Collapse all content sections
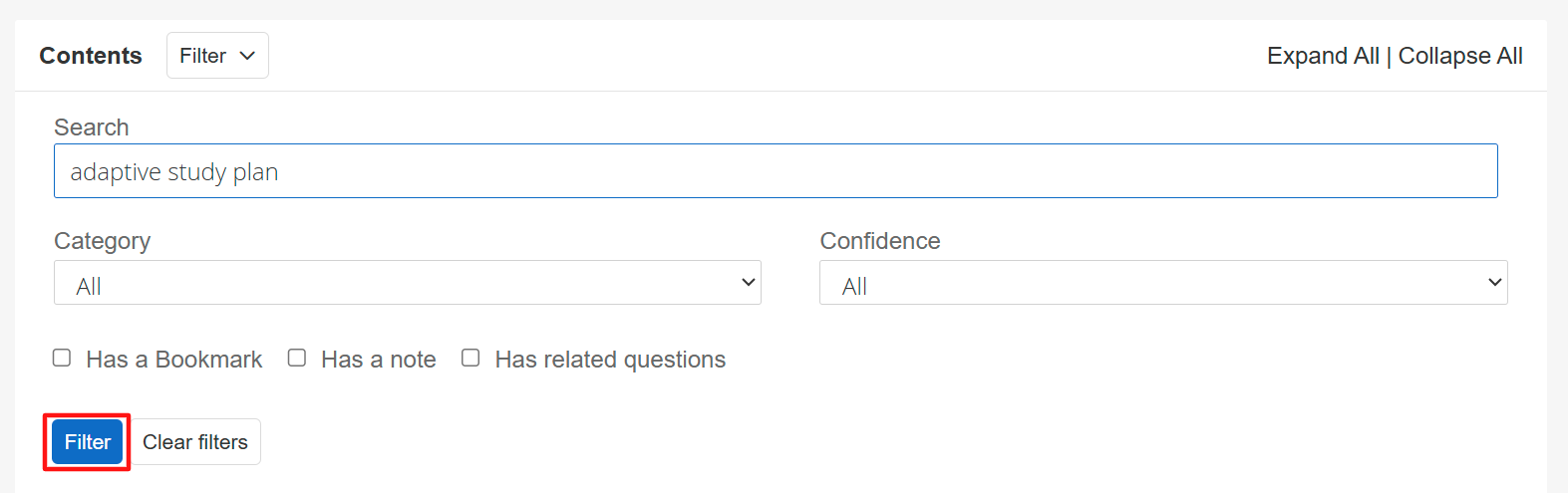 click(x=1460, y=56)
